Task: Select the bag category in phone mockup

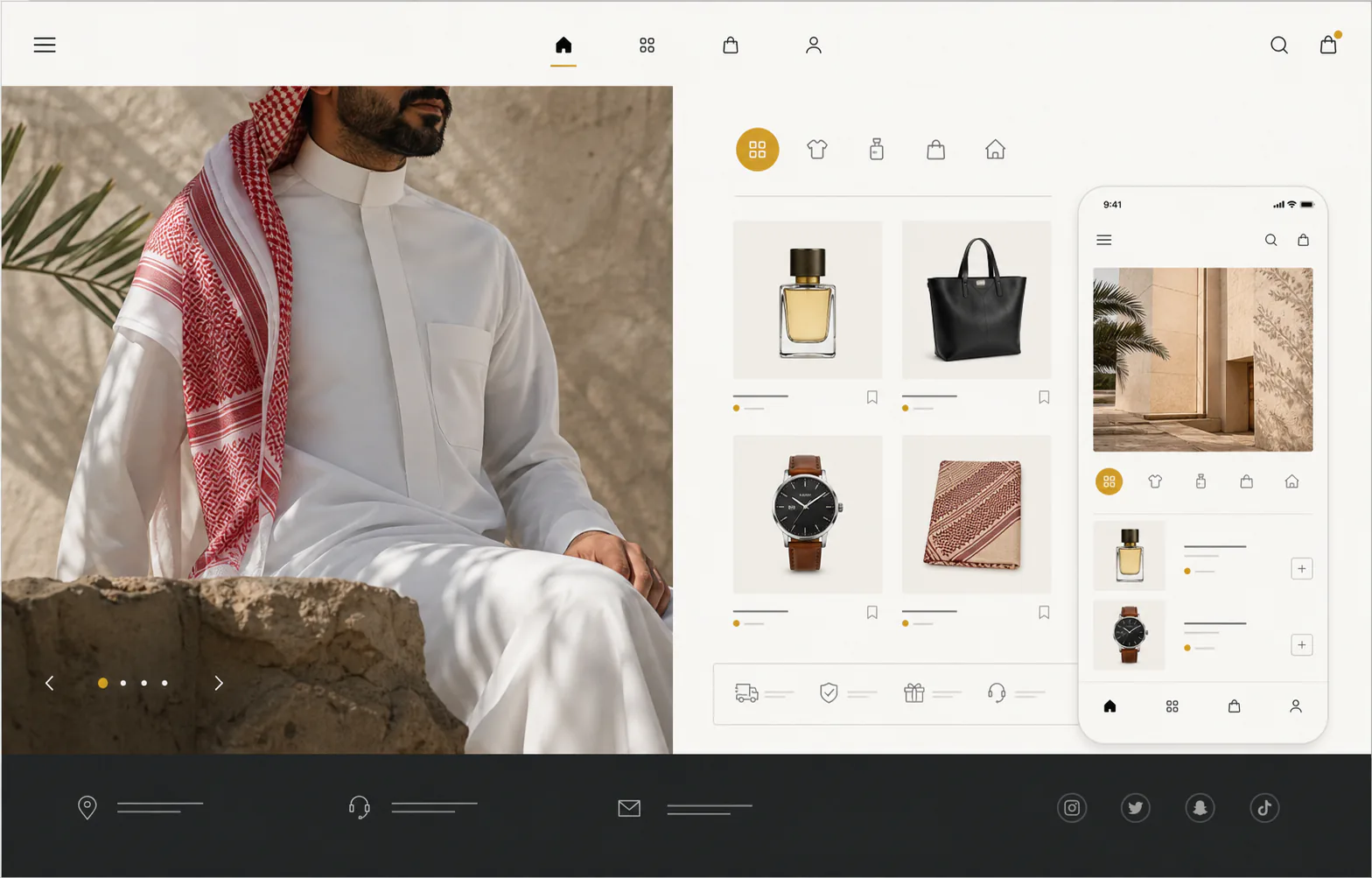Action: point(1247,481)
